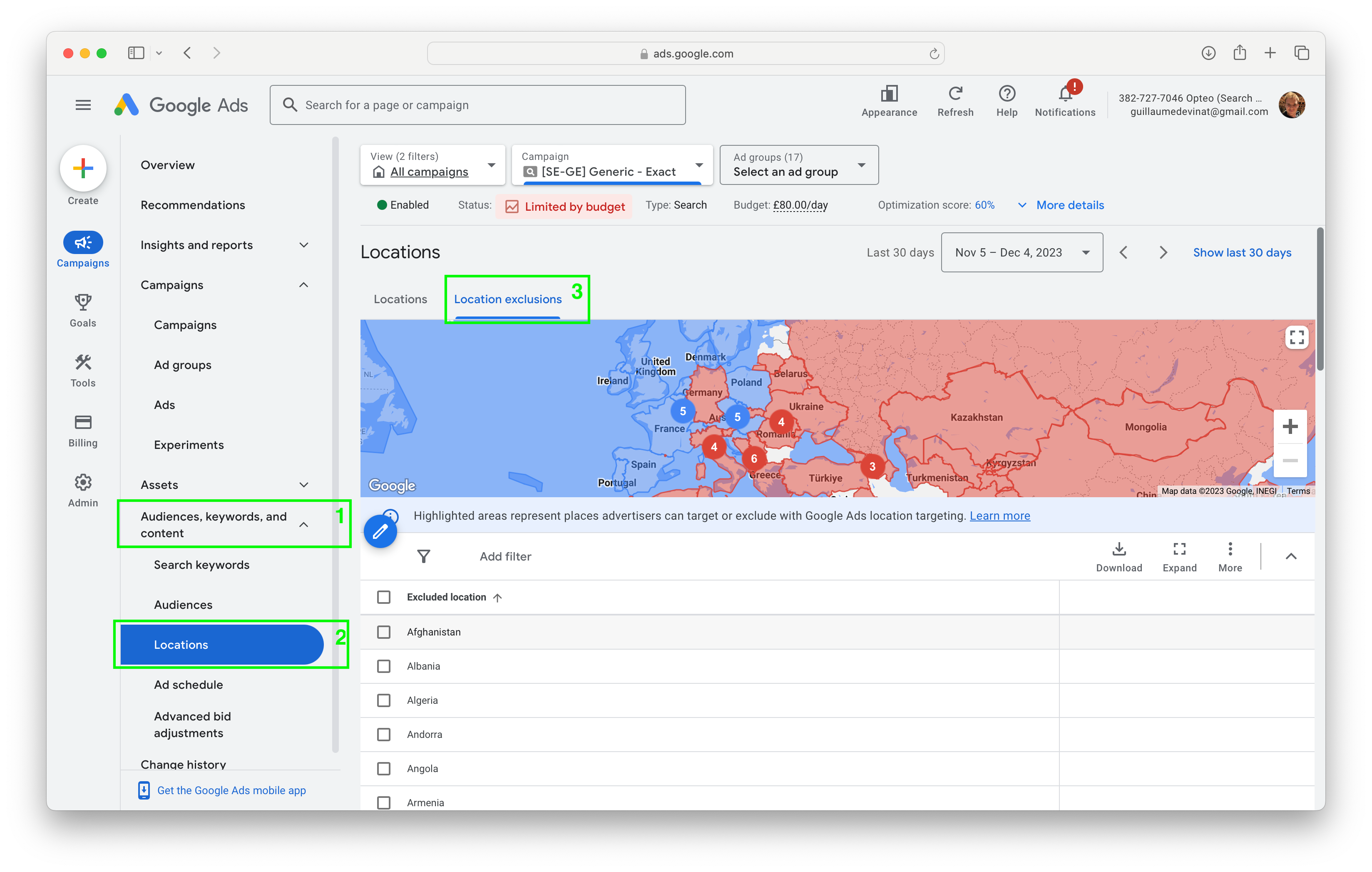The width and height of the screenshot is (1372, 872).
Task: Open the Notifications bell
Action: coord(1065,93)
